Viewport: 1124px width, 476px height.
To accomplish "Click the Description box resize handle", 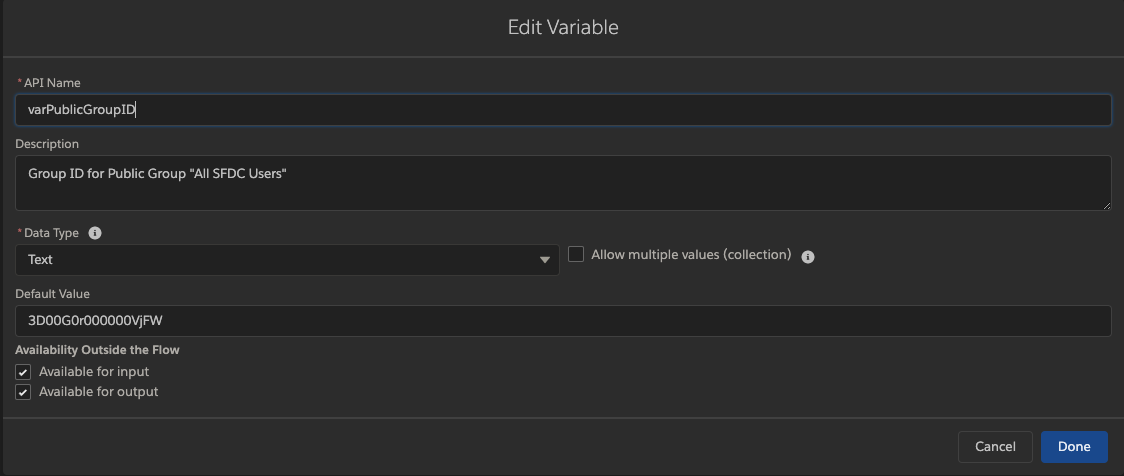I will [x=1106, y=205].
